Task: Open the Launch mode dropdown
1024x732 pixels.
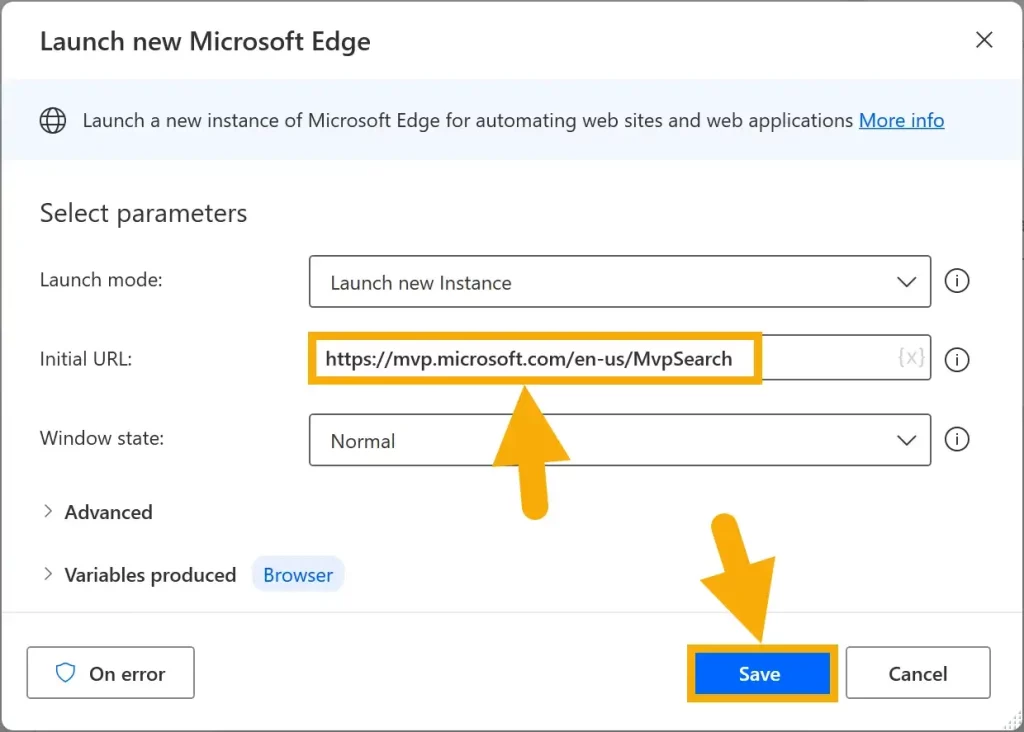Action: click(619, 282)
